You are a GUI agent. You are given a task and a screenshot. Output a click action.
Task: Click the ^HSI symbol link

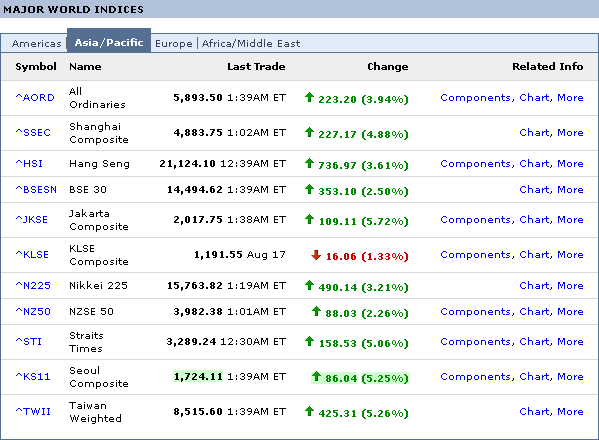click(29, 163)
